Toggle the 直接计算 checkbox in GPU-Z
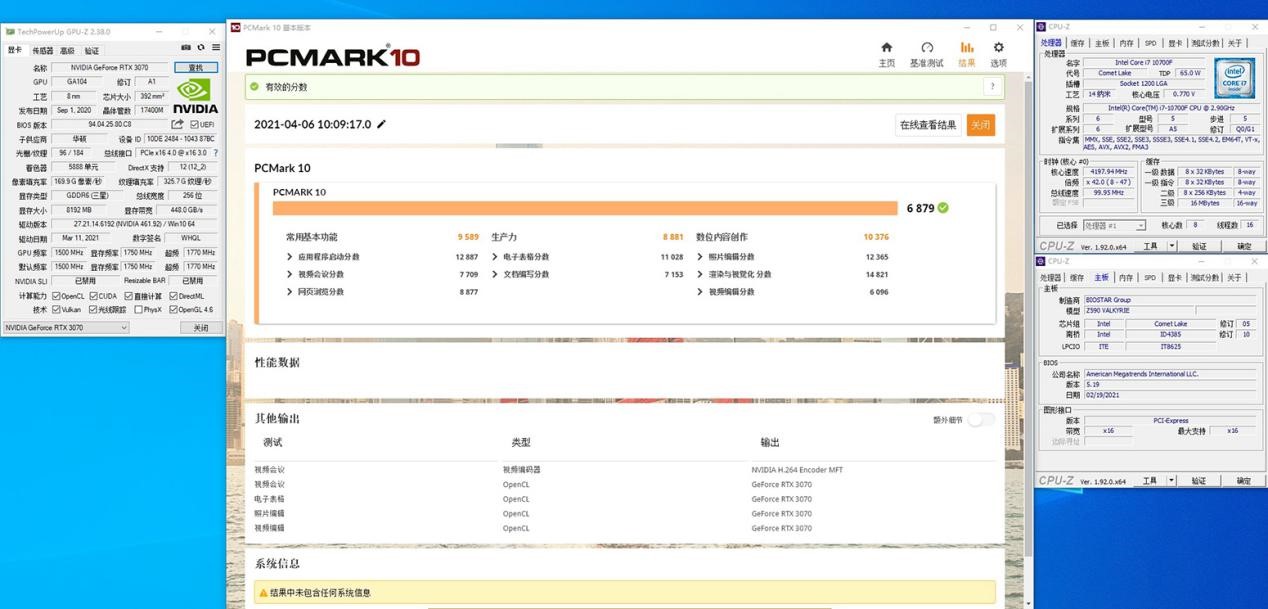This screenshot has width=1268, height=609. click(x=129, y=296)
